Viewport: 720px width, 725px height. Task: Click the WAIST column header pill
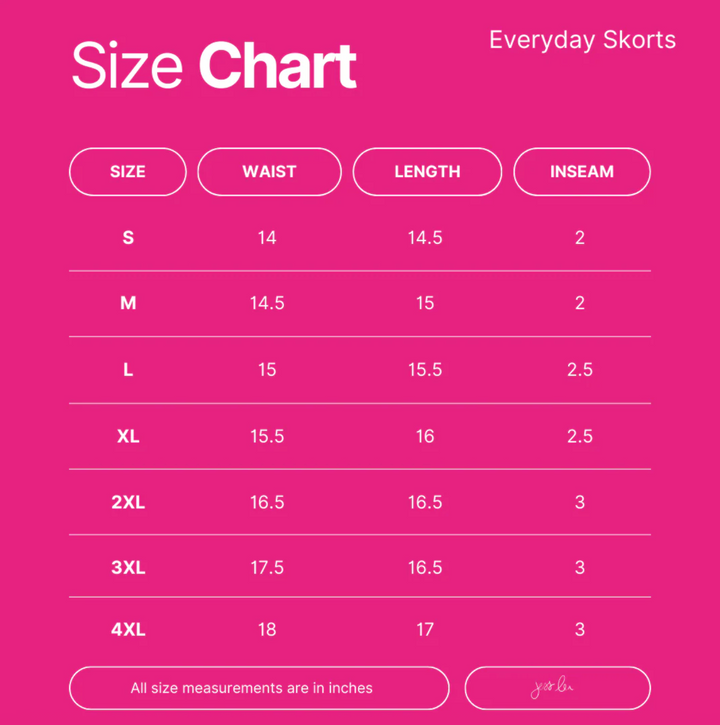[269, 172]
